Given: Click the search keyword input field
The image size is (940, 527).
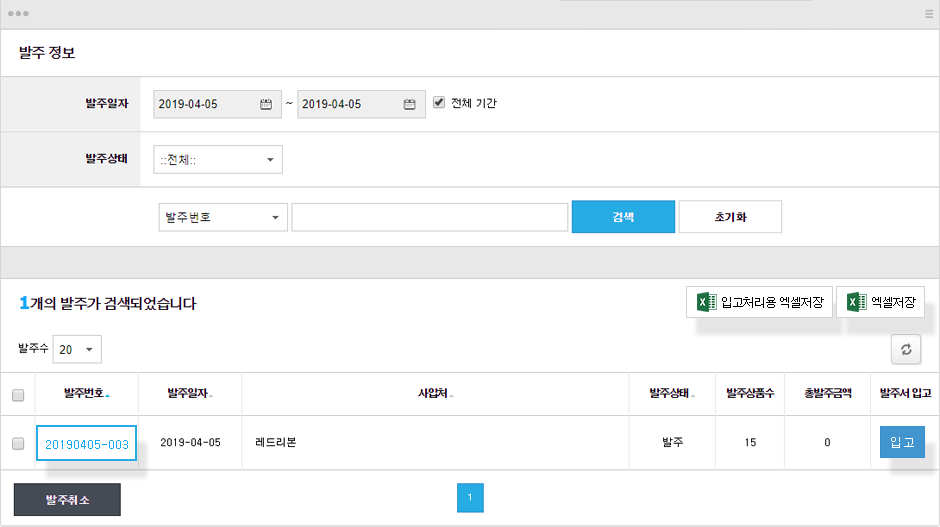Looking at the screenshot, I should [429, 217].
